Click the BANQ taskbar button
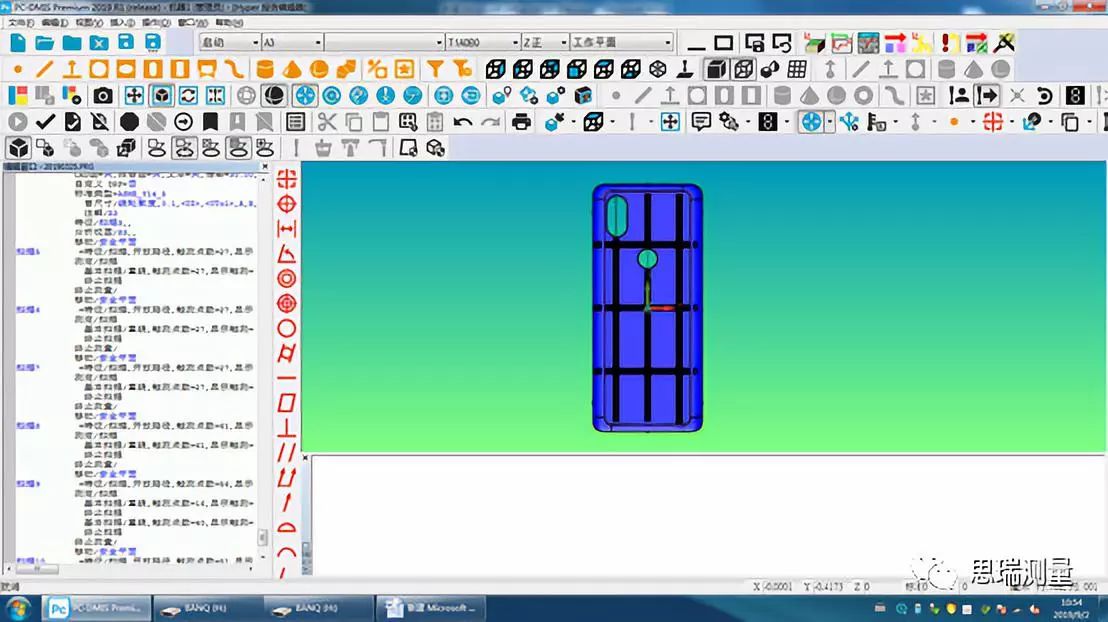This screenshot has height=622, width=1108. point(207,607)
